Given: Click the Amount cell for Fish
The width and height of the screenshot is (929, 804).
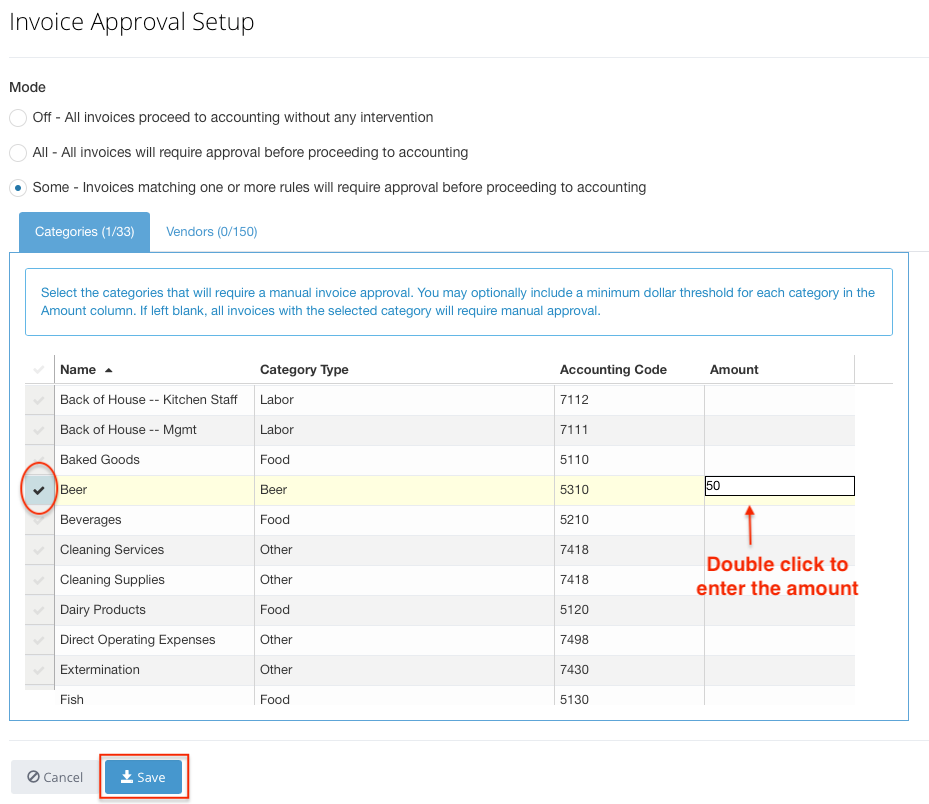Looking at the screenshot, I should pos(779,699).
